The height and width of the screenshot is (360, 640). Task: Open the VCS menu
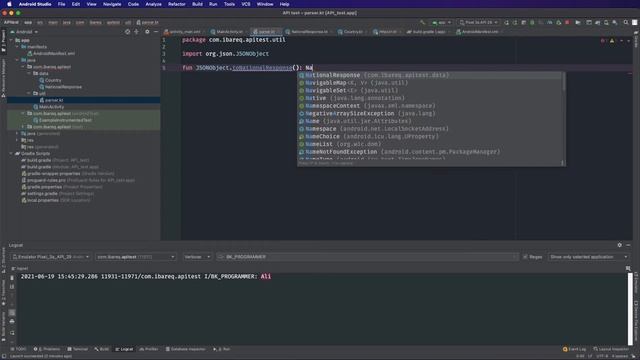[x=246, y=4]
